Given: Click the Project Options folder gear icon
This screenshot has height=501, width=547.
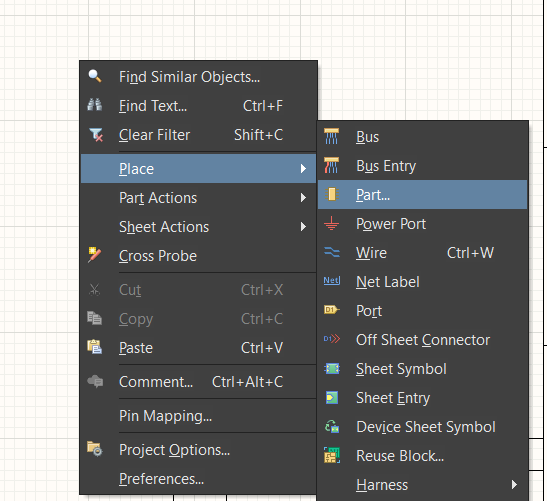Looking at the screenshot, I should pos(95,449).
